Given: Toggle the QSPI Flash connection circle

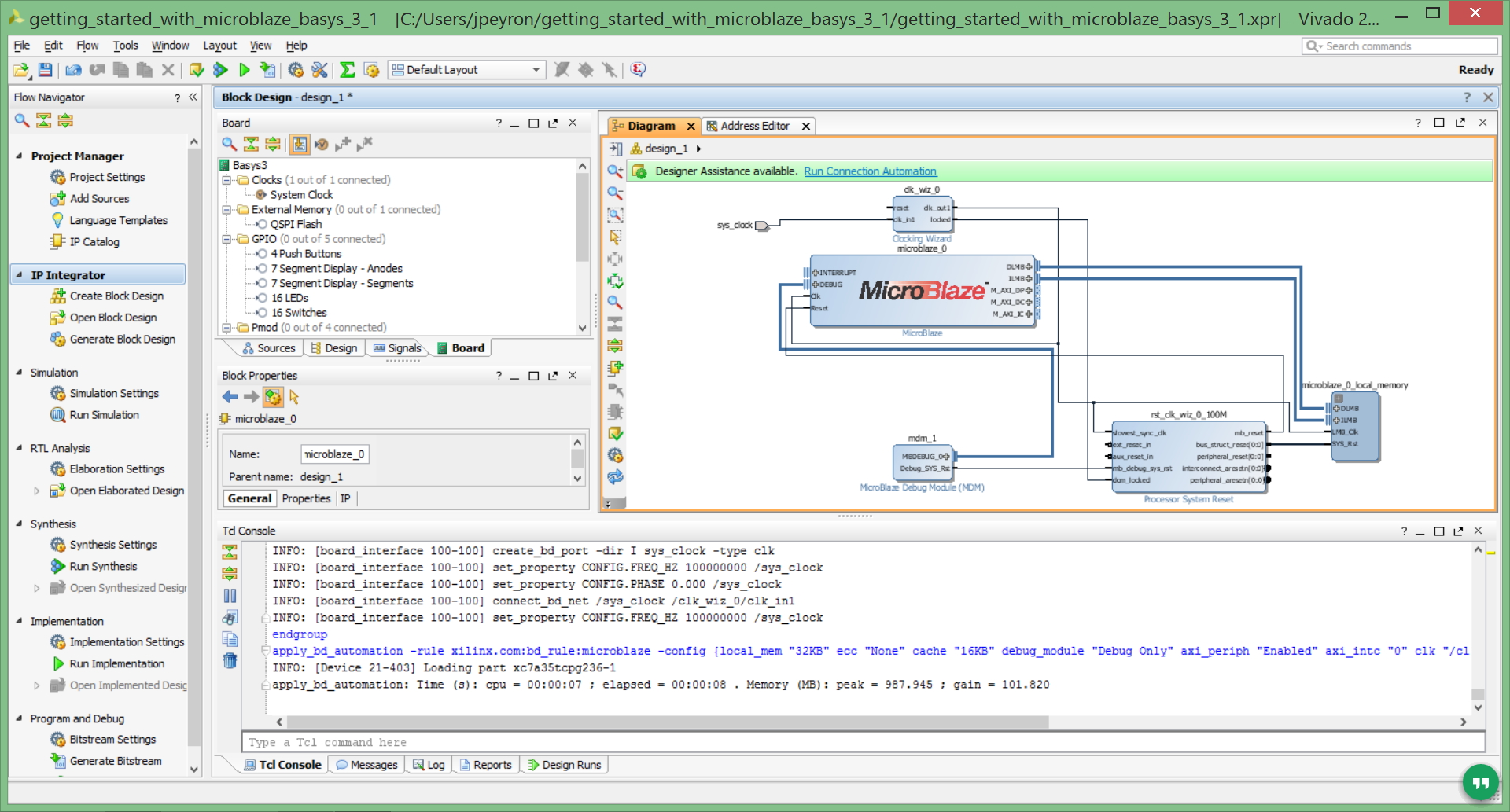Looking at the screenshot, I should [261, 224].
